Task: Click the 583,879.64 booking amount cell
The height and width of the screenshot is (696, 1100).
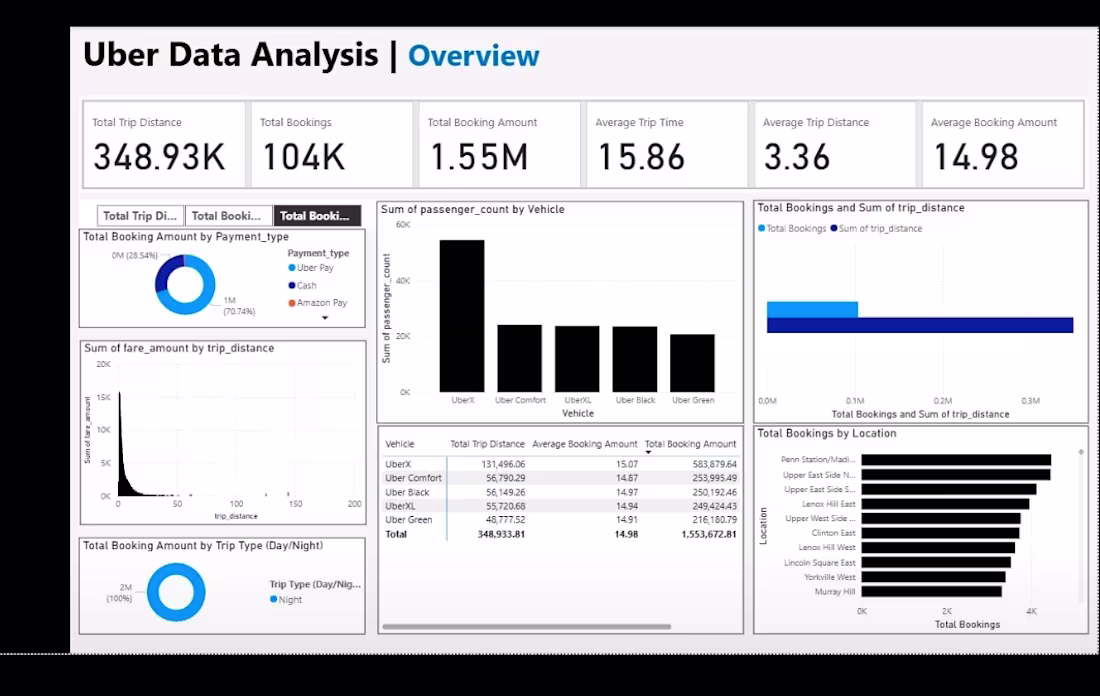Action: pos(714,464)
